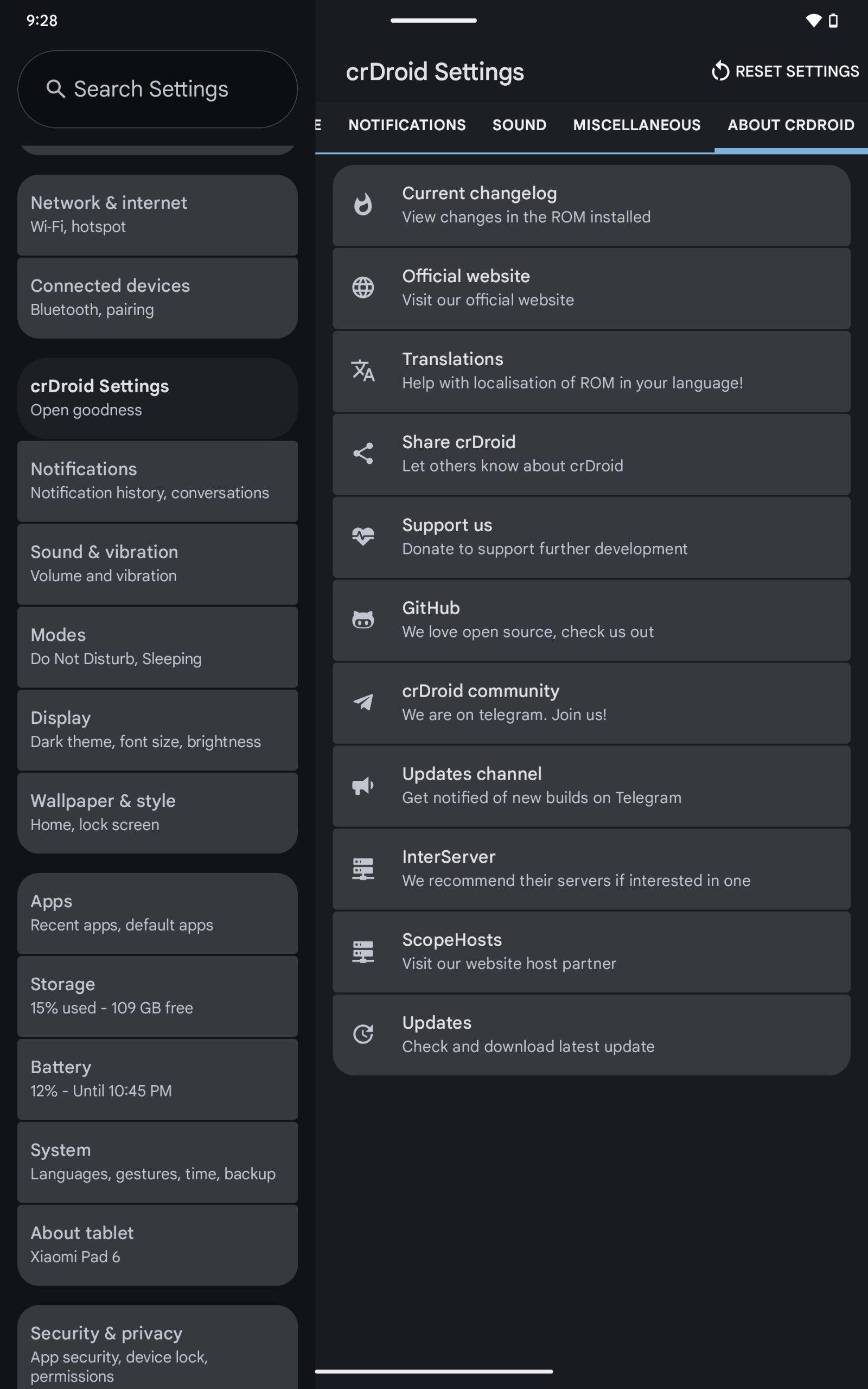868x1389 pixels.
Task: Click the flame icon beside Current changelog
Action: [363, 205]
